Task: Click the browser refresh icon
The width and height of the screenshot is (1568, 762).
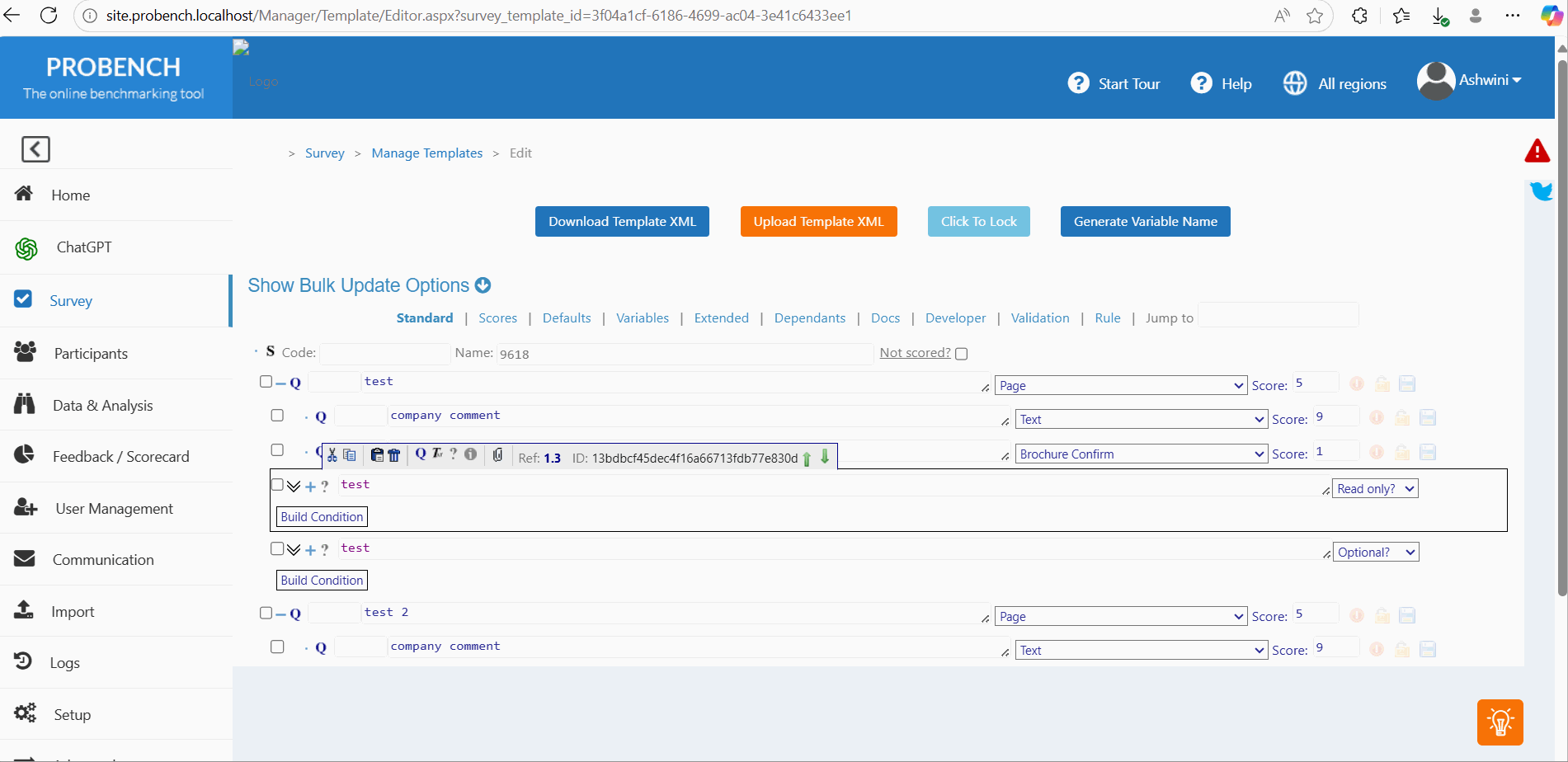Action: pyautogui.click(x=49, y=16)
